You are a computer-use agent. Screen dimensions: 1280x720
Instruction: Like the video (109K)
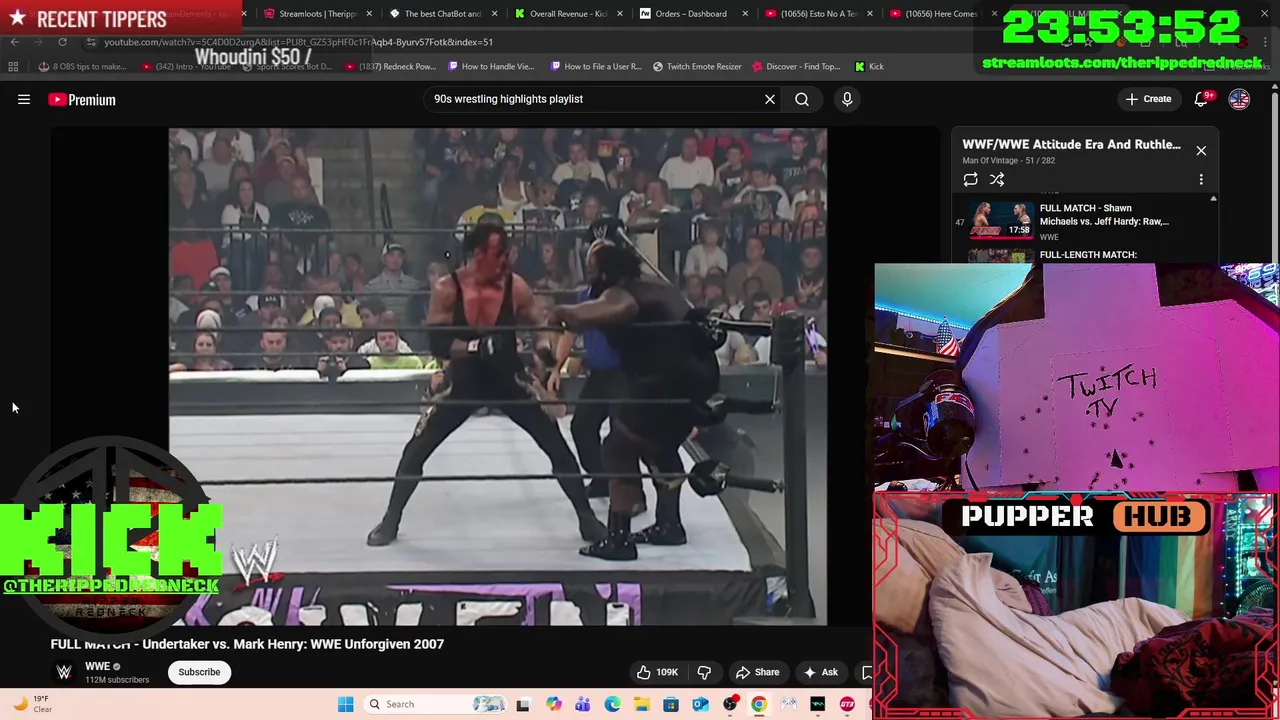tap(657, 672)
